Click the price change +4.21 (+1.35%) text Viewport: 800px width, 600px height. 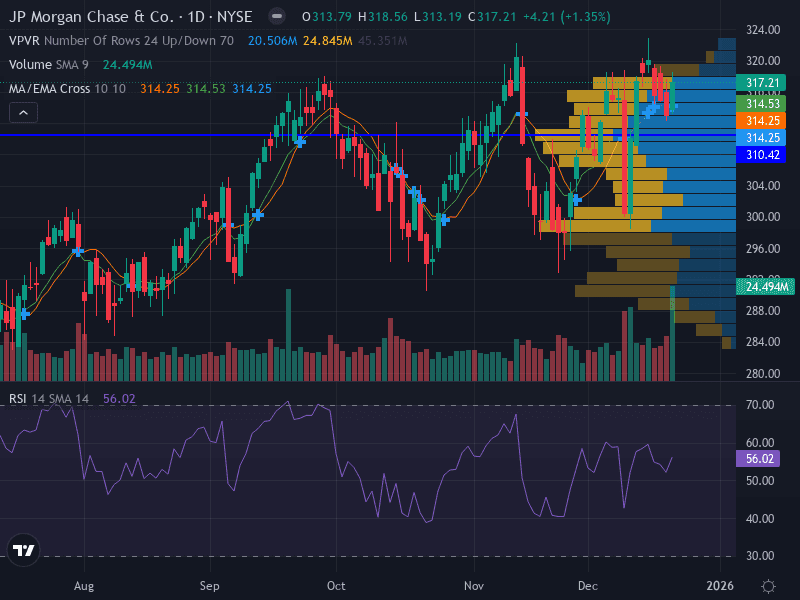(567, 17)
